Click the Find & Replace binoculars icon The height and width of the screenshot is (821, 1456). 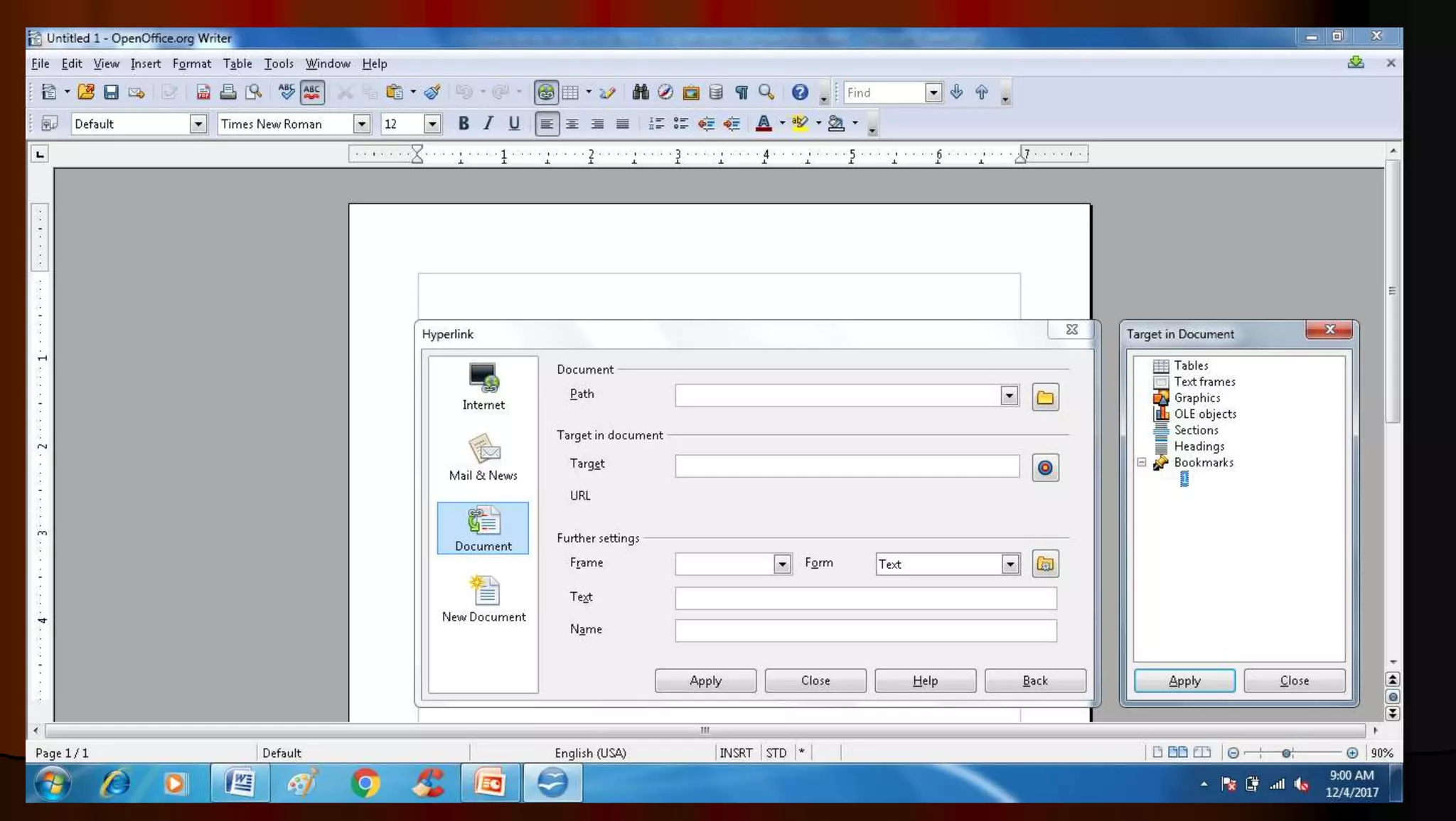pyautogui.click(x=640, y=92)
